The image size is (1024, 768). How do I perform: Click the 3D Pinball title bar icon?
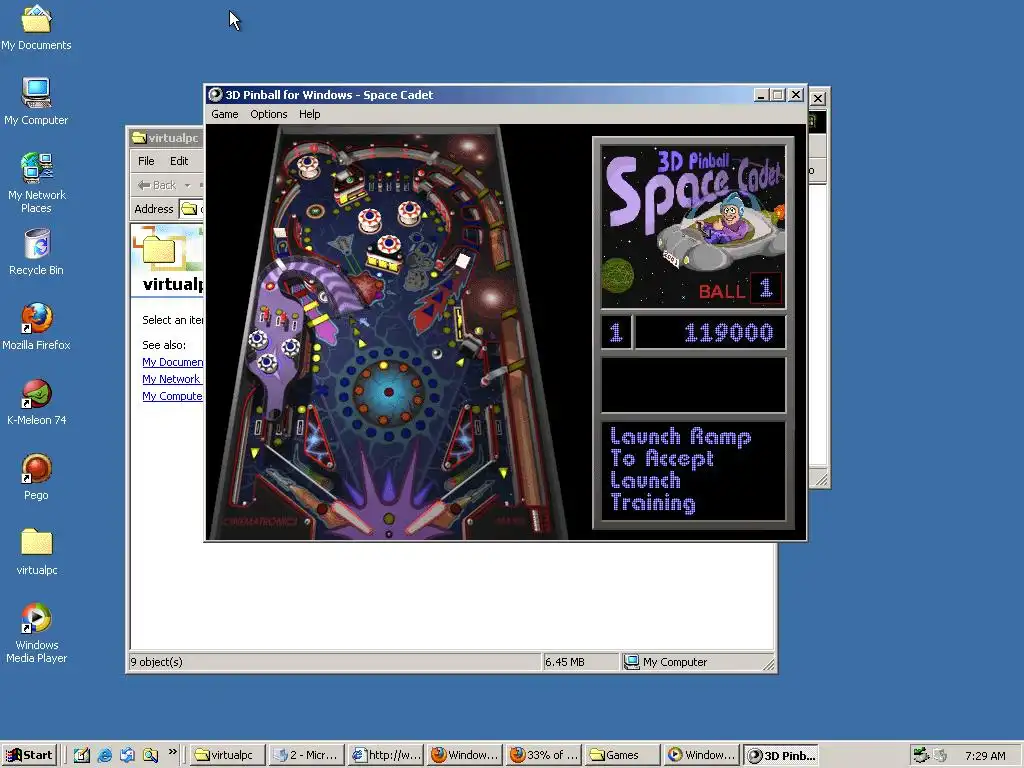pos(216,95)
